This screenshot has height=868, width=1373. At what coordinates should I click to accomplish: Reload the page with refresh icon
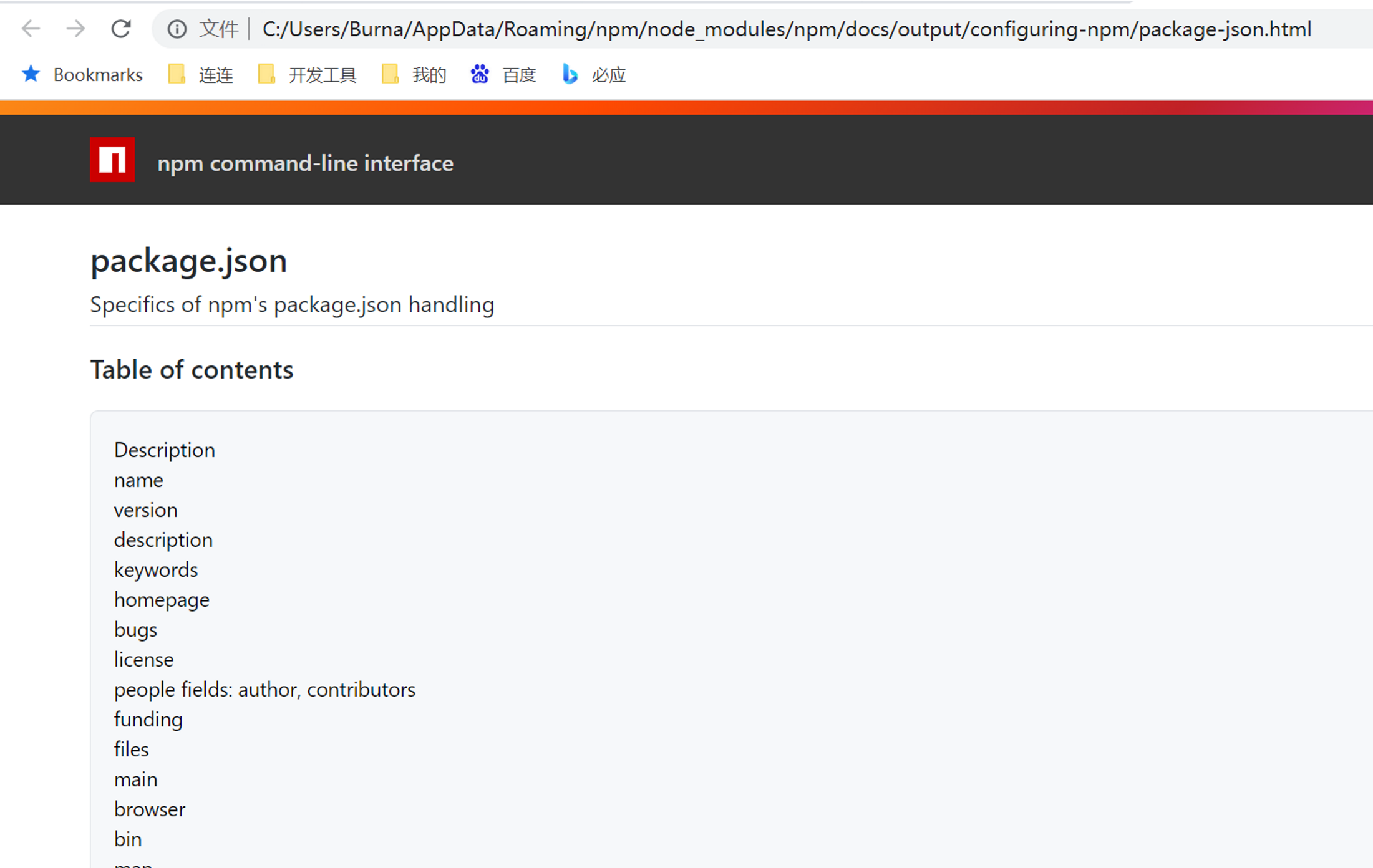(x=121, y=29)
